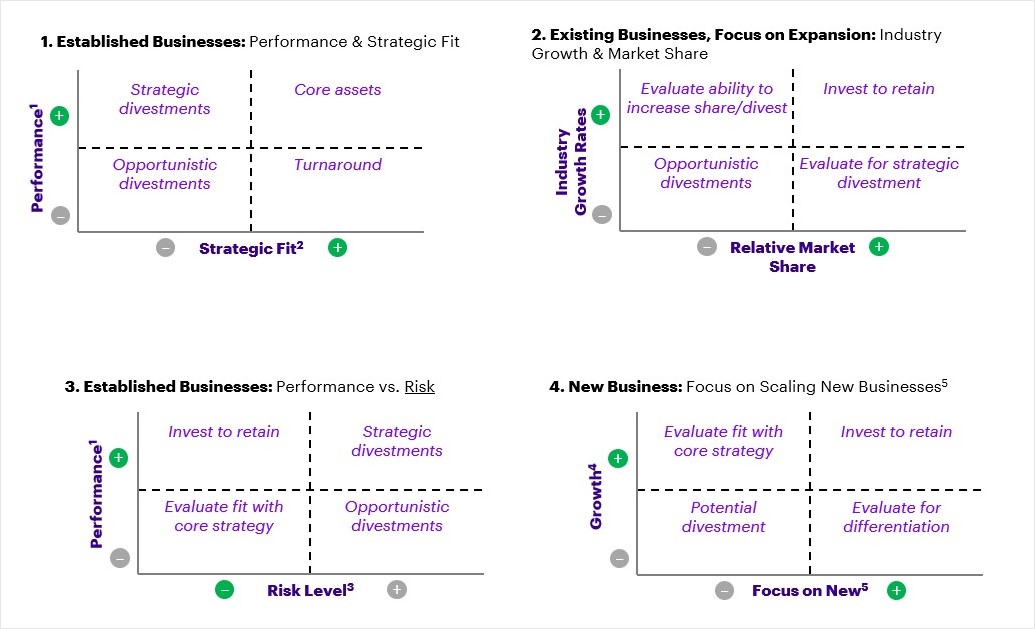Click the green minus beside Risk Level
The image size is (1035, 629).
point(224,590)
